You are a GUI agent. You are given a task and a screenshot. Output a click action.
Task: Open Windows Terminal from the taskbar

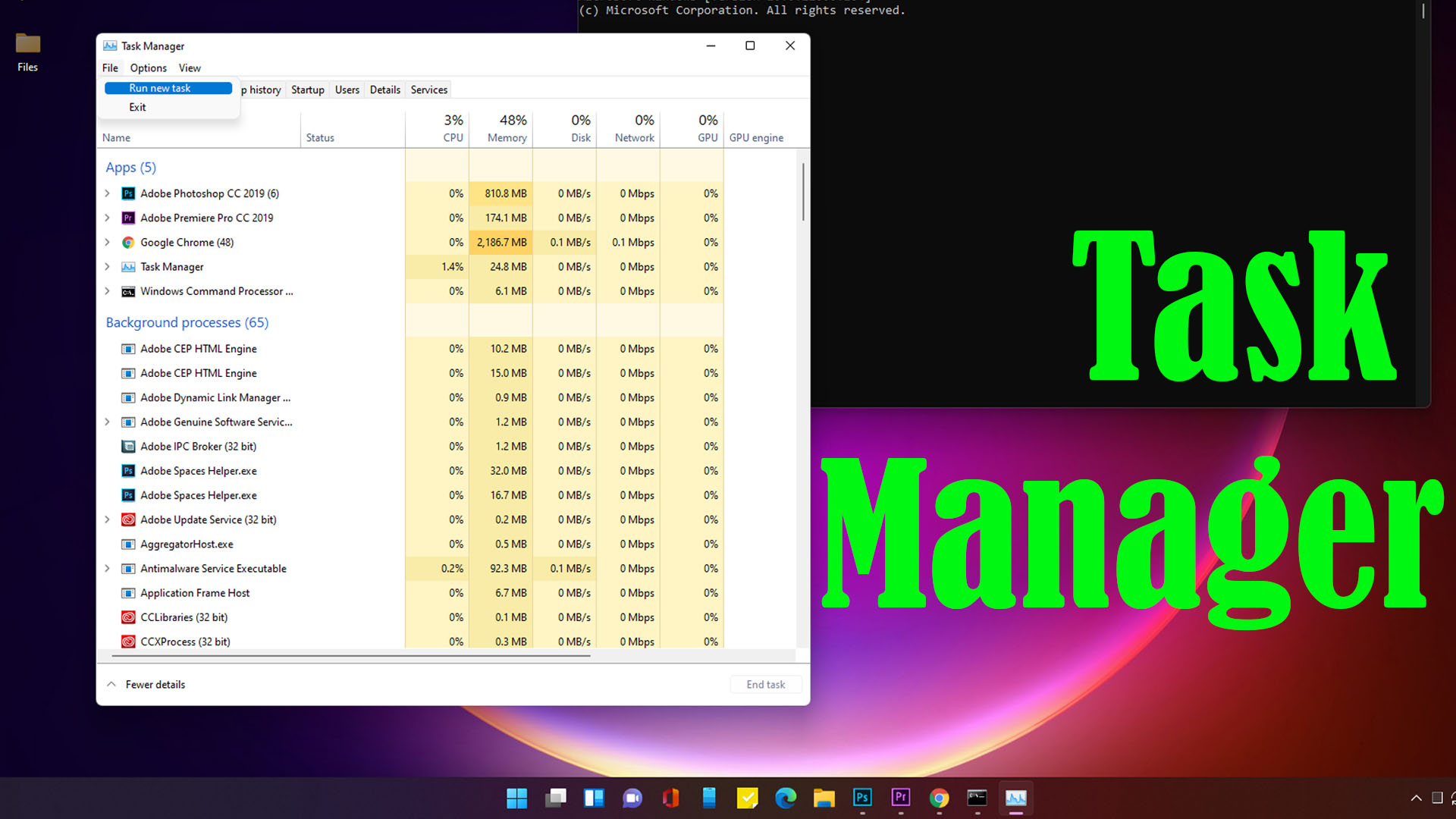pyautogui.click(x=977, y=798)
